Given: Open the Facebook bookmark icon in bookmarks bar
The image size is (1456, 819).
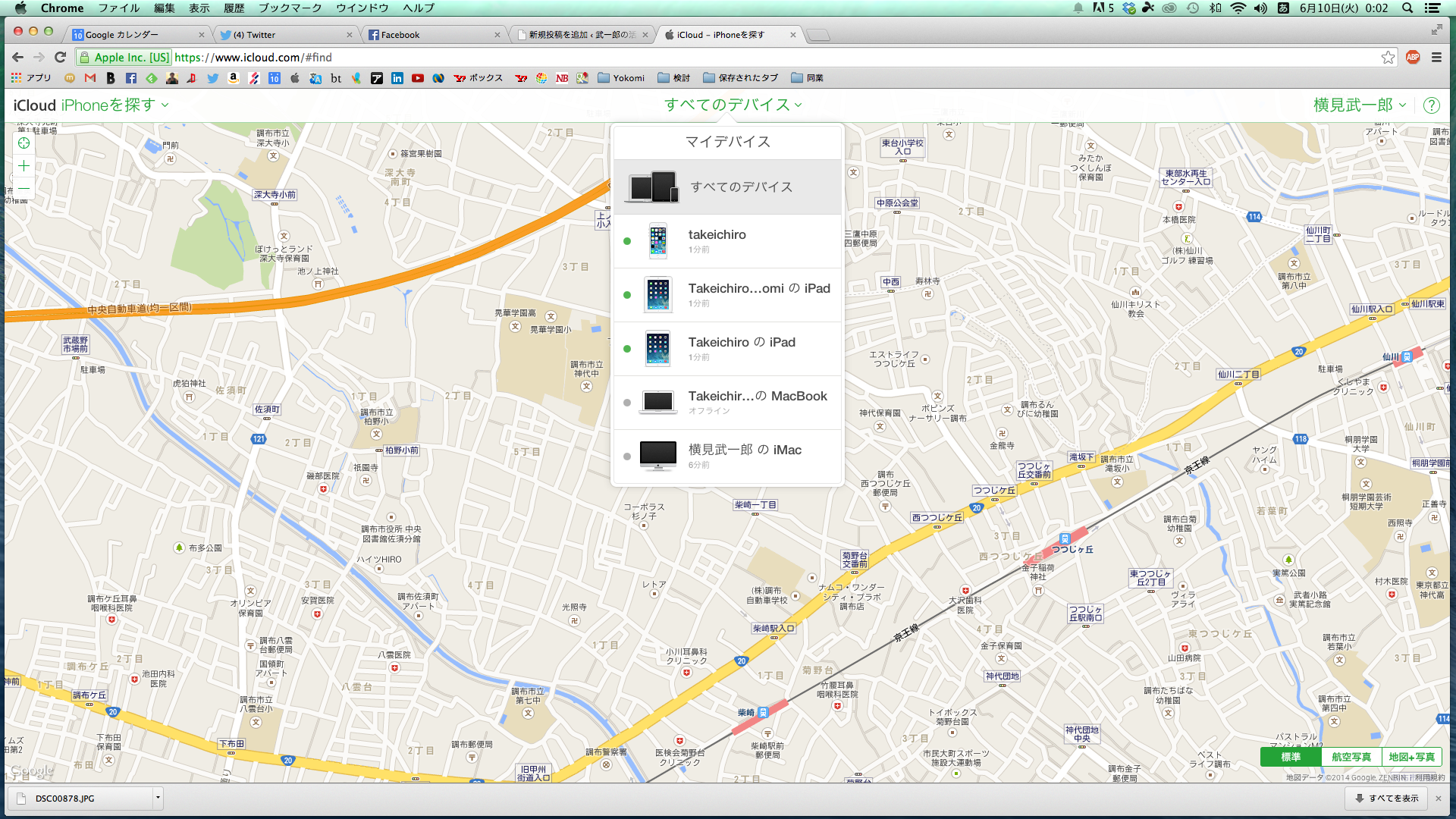Looking at the screenshot, I should 131,78.
